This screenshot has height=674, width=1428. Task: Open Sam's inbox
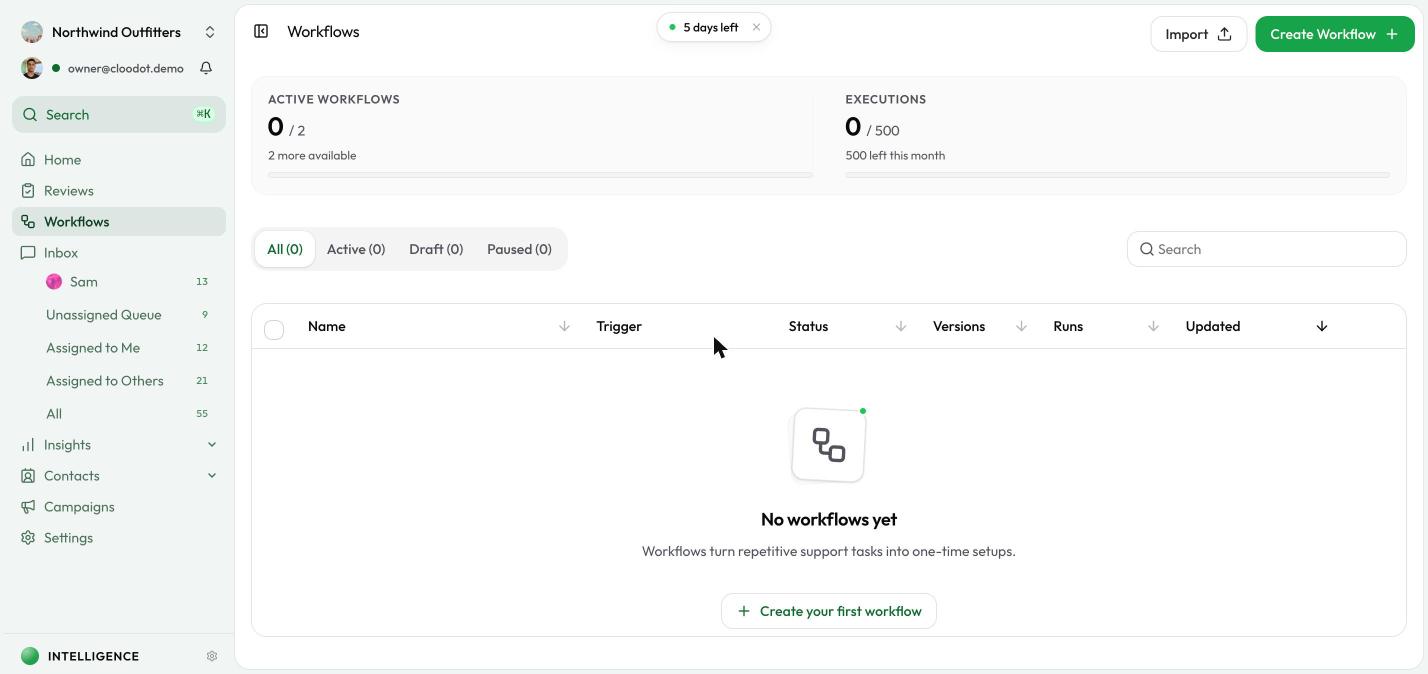coord(127,282)
